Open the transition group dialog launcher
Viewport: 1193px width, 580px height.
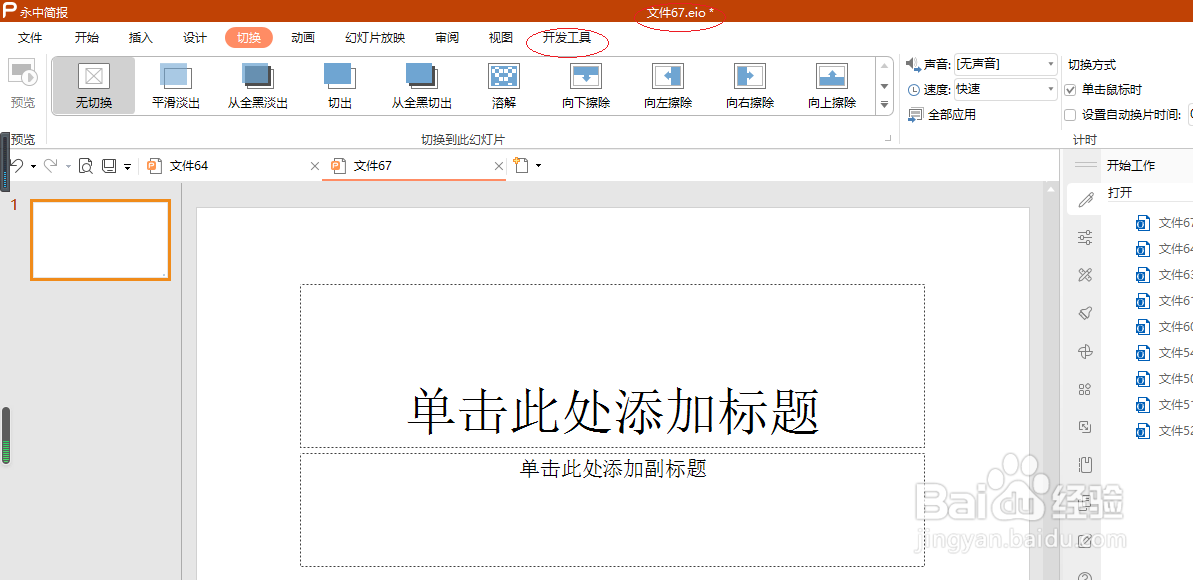[887, 139]
